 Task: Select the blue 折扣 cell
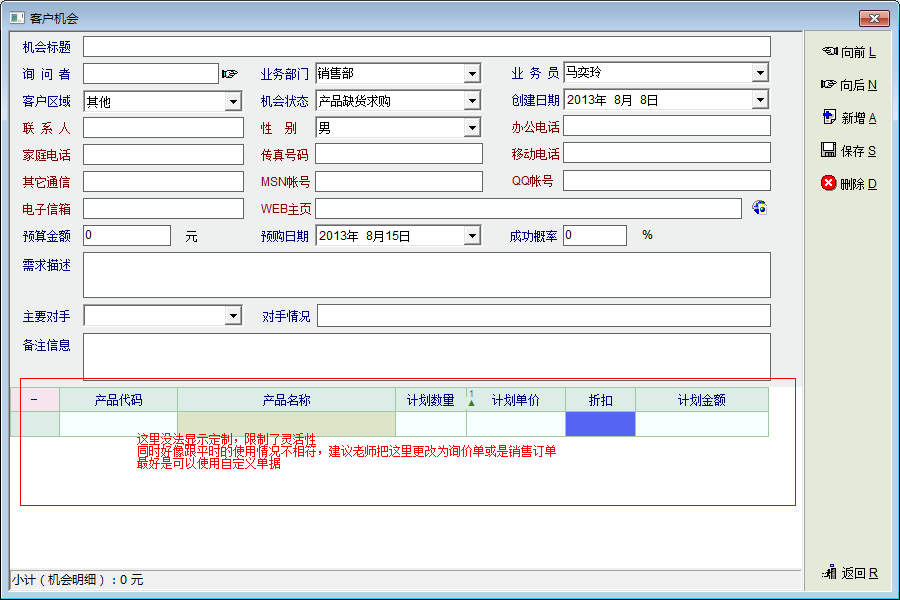click(x=600, y=424)
